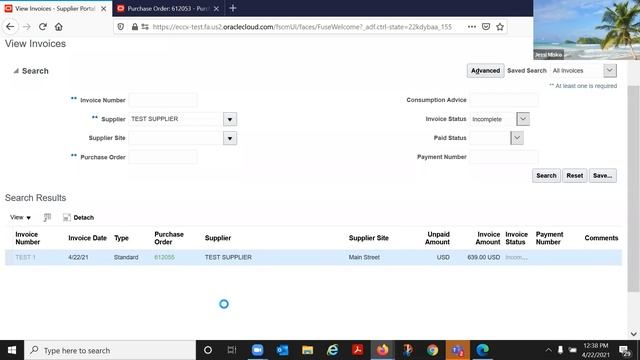The width and height of the screenshot is (640, 360).
Task: Click the 639.00 USD amount cell
Action: tap(484, 258)
